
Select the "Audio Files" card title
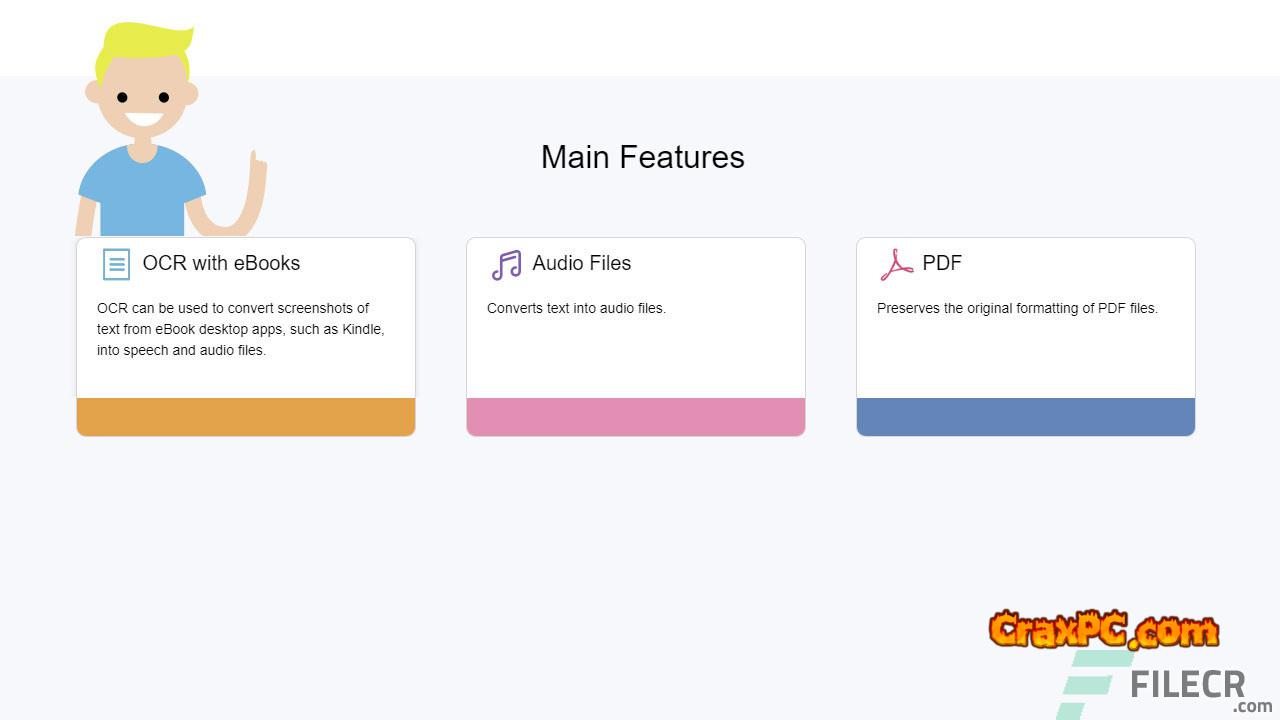[581, 263]
